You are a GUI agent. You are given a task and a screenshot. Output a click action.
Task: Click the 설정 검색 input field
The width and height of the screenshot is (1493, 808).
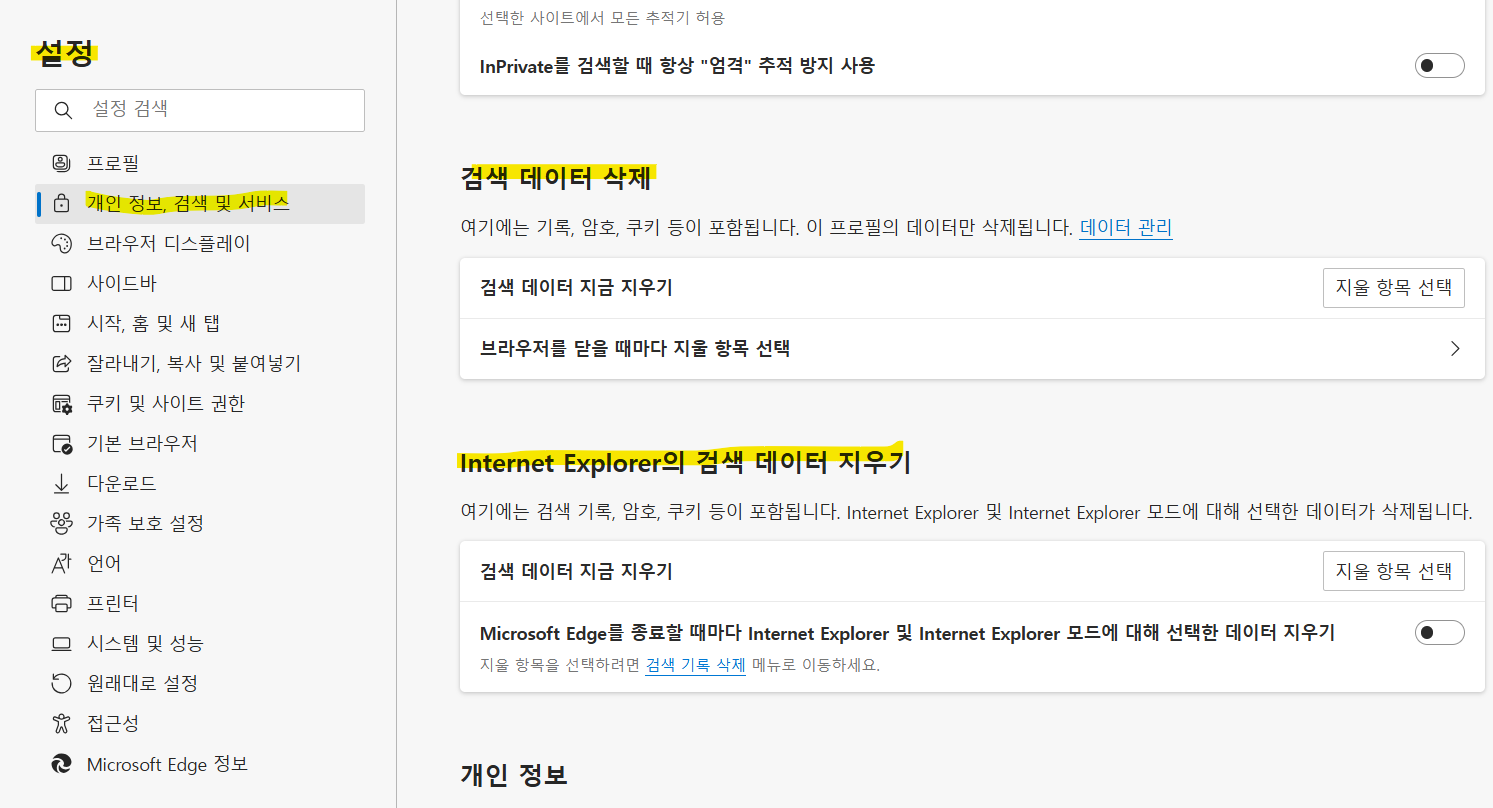click(x=200, y=110)
